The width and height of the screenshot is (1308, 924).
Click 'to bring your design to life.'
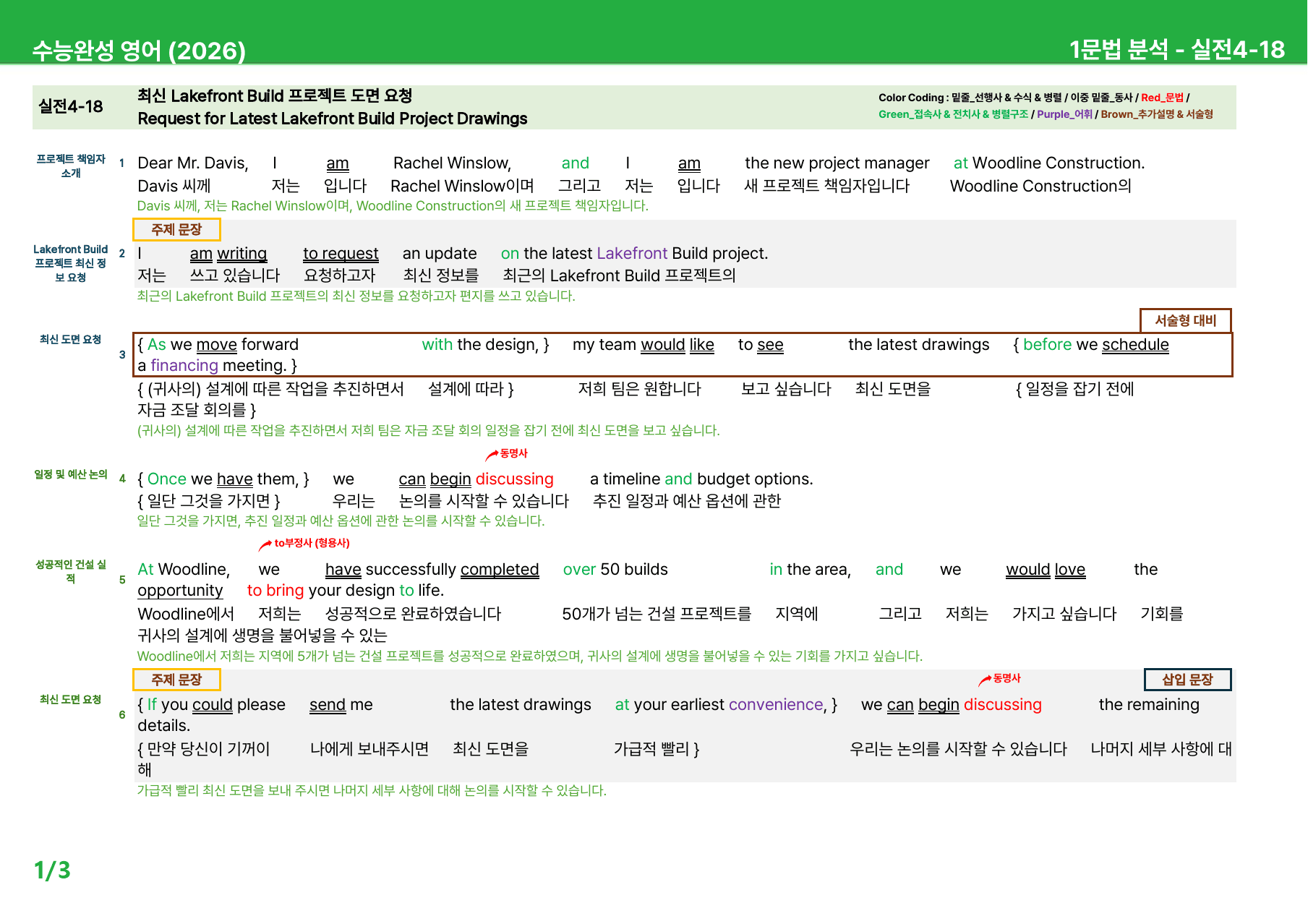345,591
